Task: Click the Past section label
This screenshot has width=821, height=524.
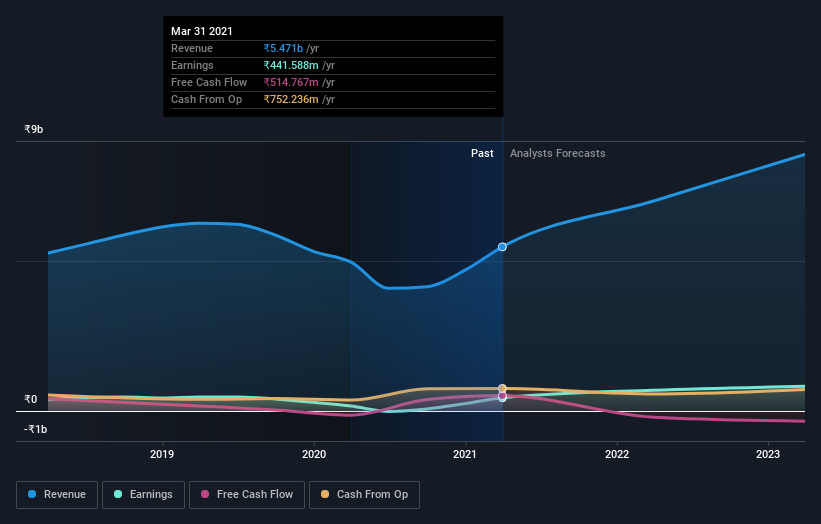Action: click(x=482, y=153)
